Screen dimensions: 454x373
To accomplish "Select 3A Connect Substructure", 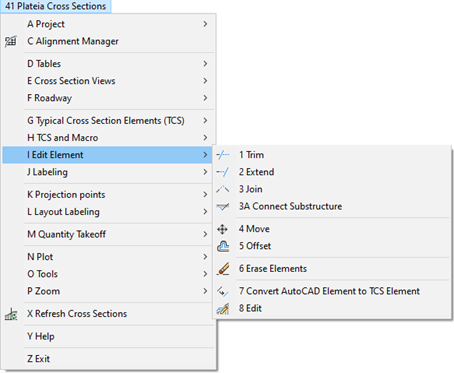I will tap(332, 207).
